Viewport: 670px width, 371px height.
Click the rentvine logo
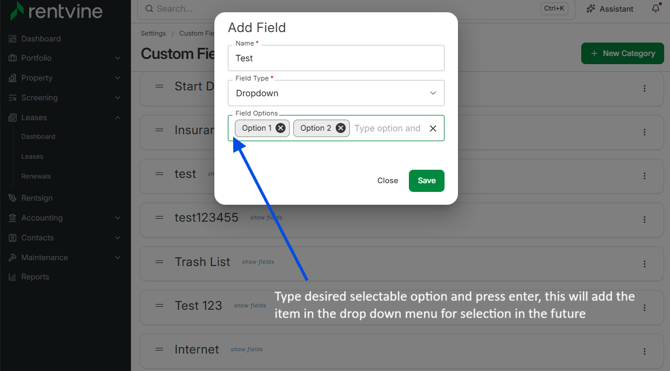pyautogui.click(x=56, y=11)
